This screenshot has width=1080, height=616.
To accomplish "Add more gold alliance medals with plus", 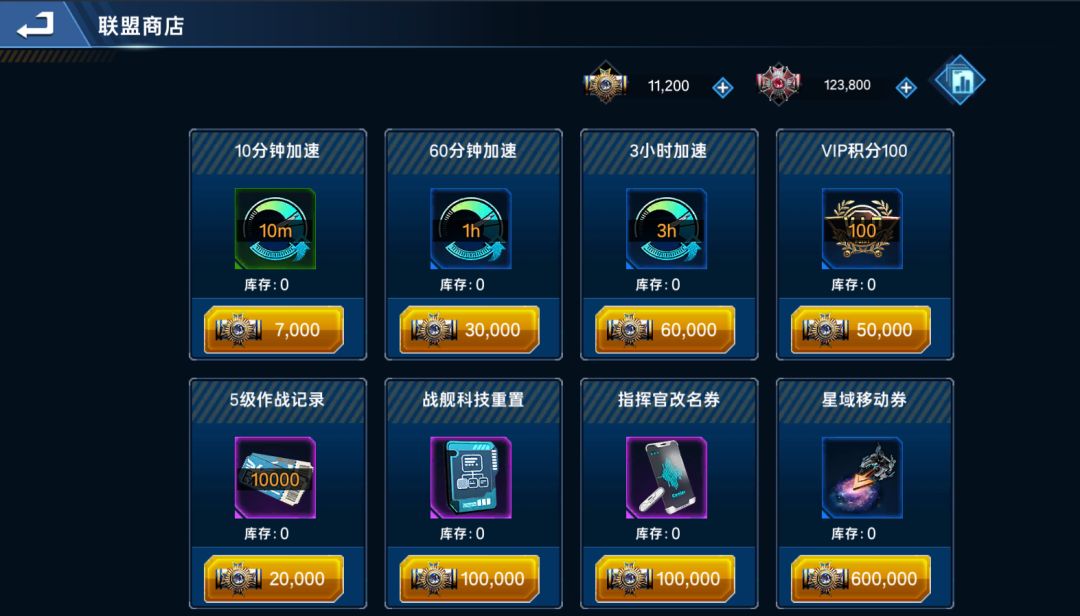I will tap(723, 88).
